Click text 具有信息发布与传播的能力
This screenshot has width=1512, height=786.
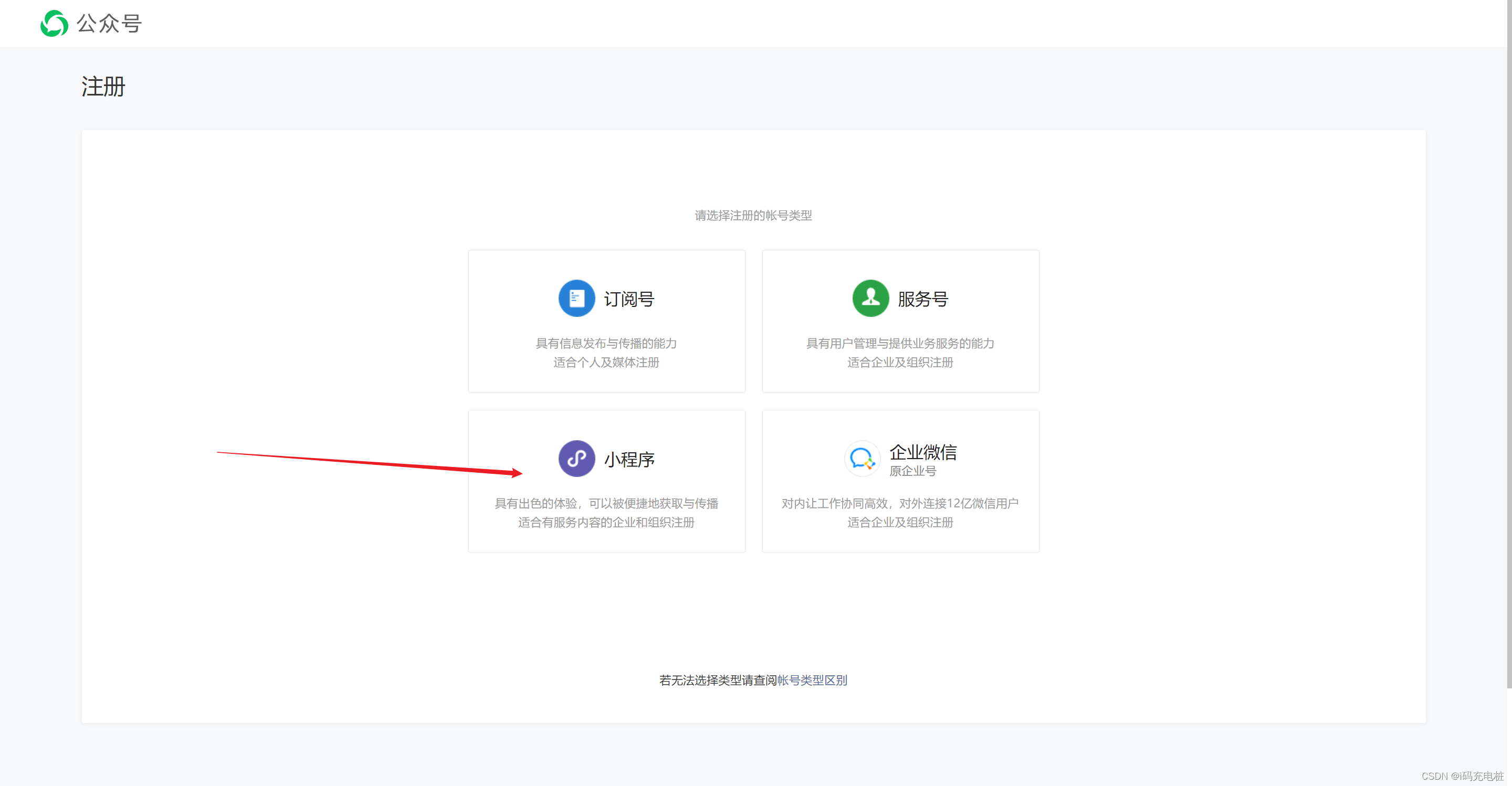(x=606, y=343)
